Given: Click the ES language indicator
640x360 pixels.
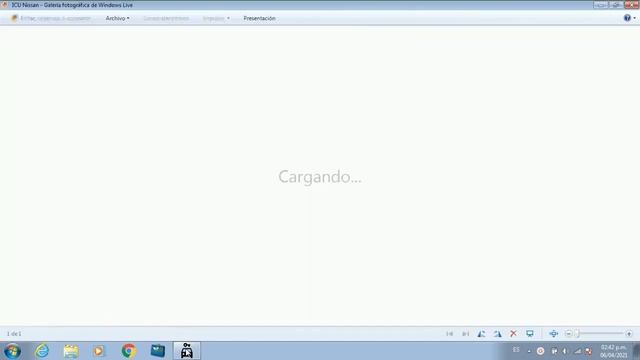Looking at the screenshot, I should coord(516,350).
